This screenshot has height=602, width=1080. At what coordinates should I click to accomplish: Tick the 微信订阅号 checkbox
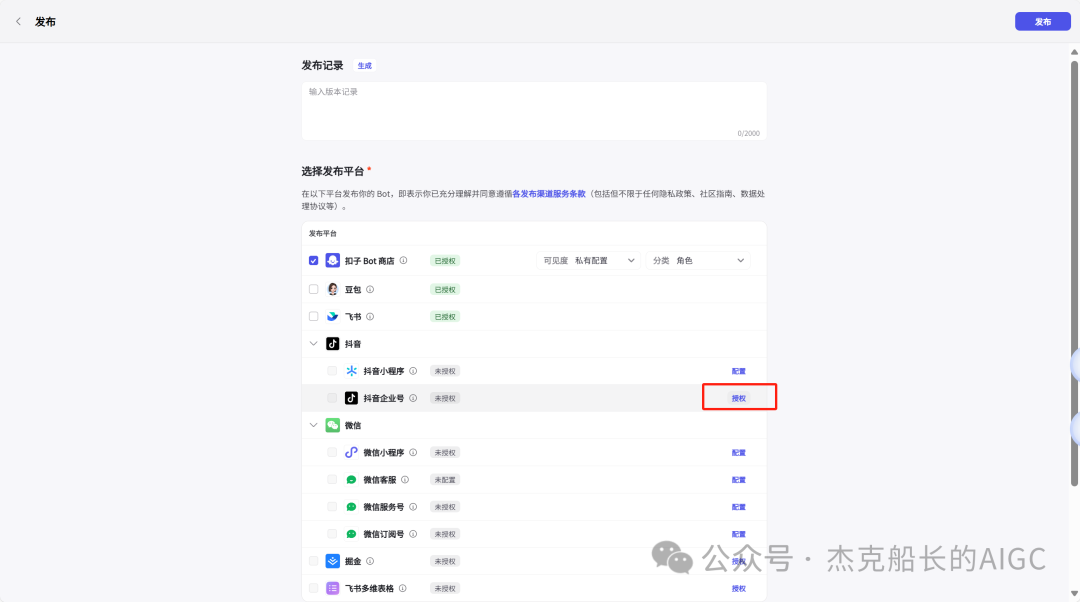pos(332,534)
